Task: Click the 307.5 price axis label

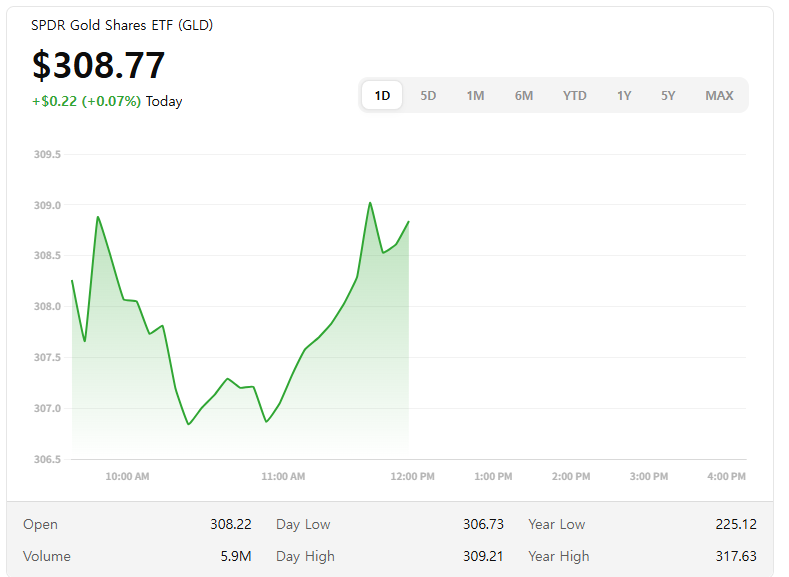Action: 47,357
